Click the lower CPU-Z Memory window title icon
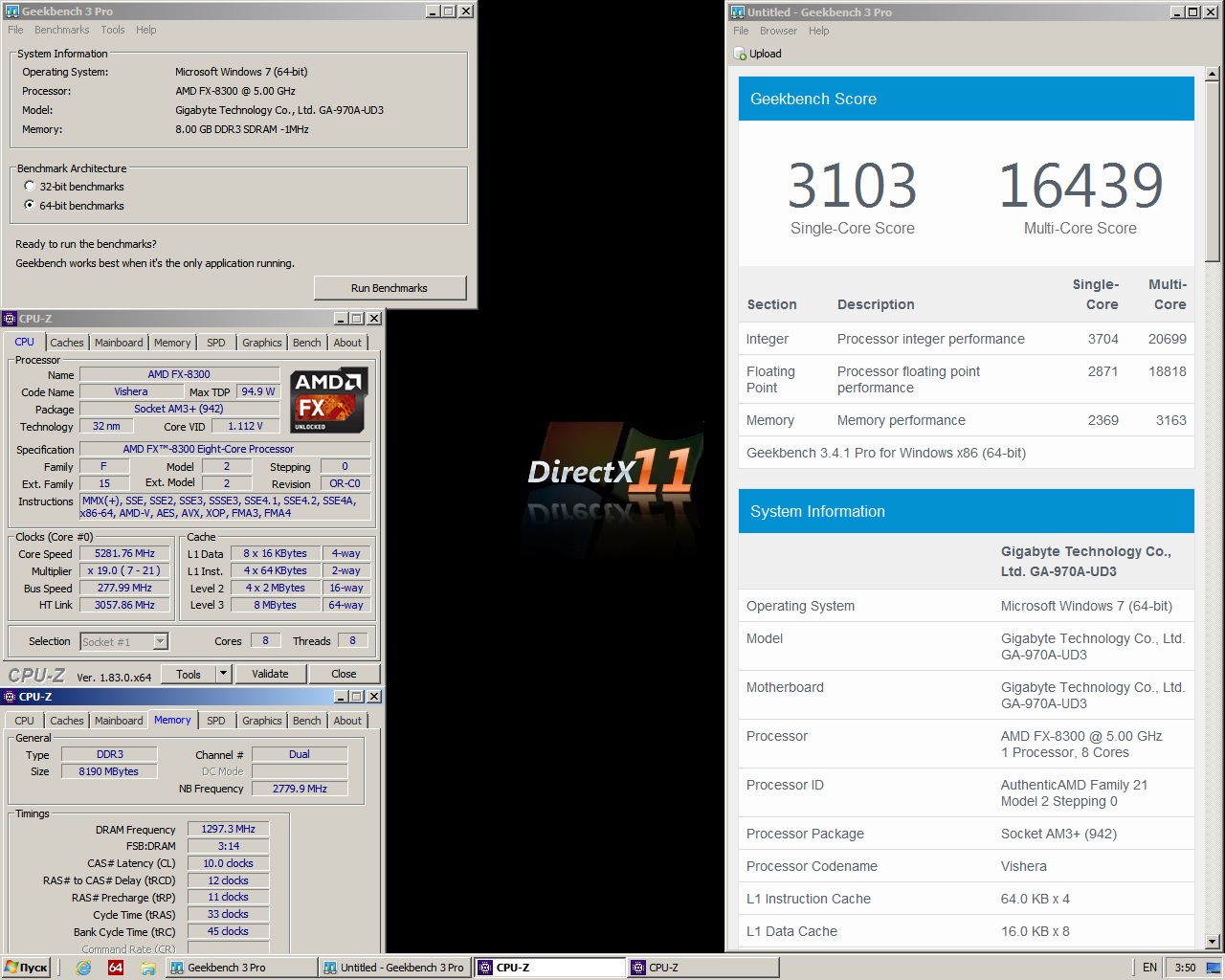 click(10, 697)
